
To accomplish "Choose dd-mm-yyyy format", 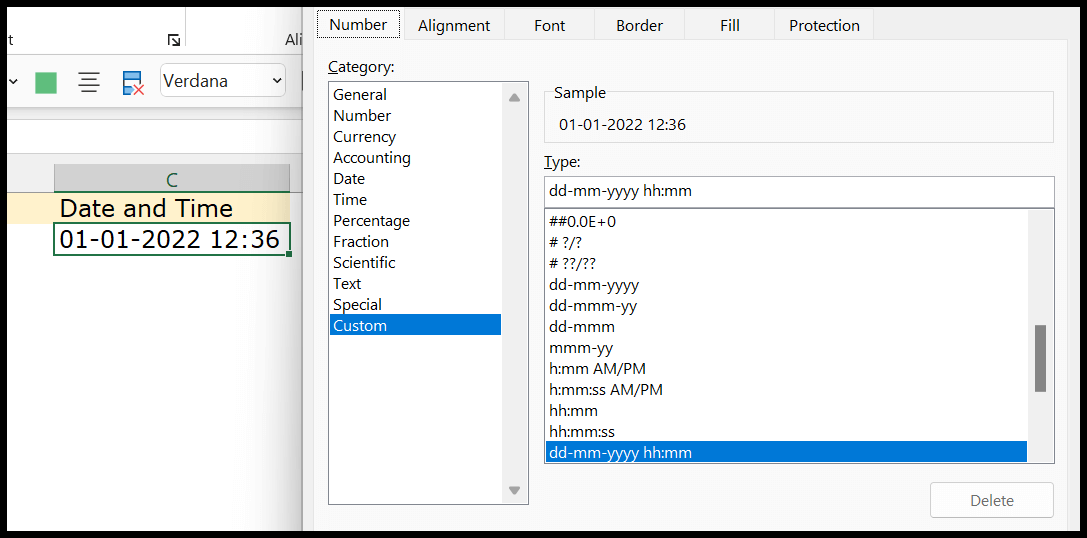I will [785, 285].
